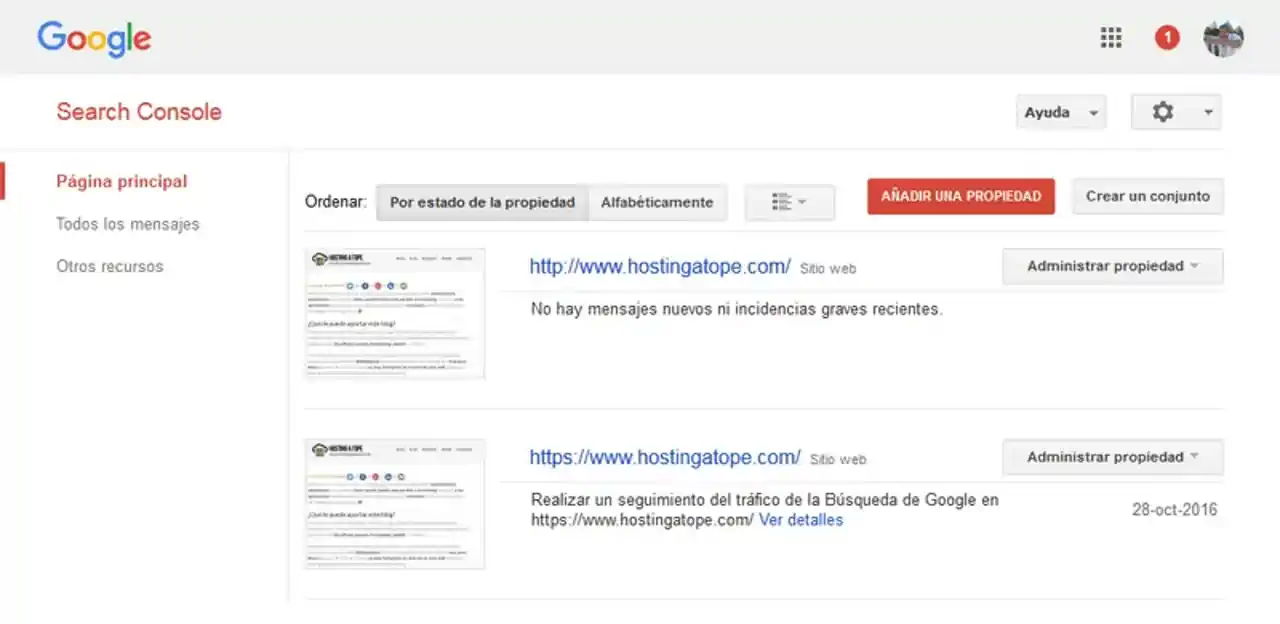Open the http://www.hostingatope.com/ property link

pyautogui.click(x=660, y=266)
